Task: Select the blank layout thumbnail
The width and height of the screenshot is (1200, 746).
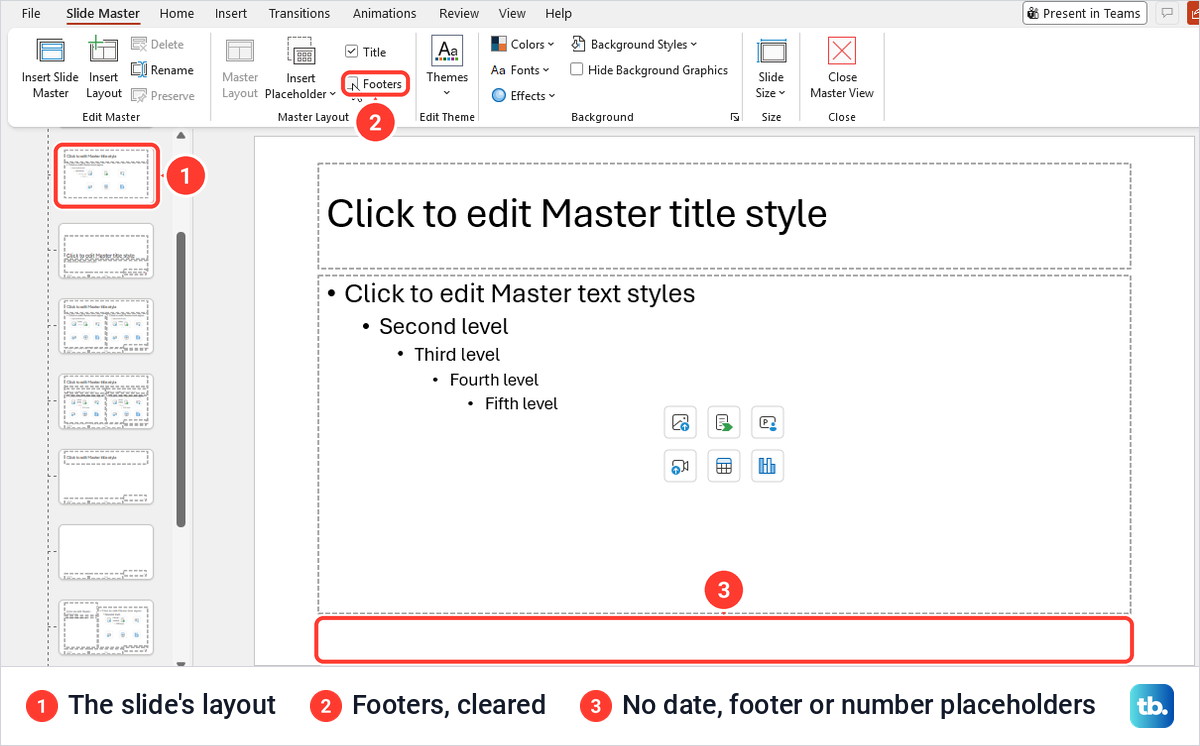Action: (106, 552)
